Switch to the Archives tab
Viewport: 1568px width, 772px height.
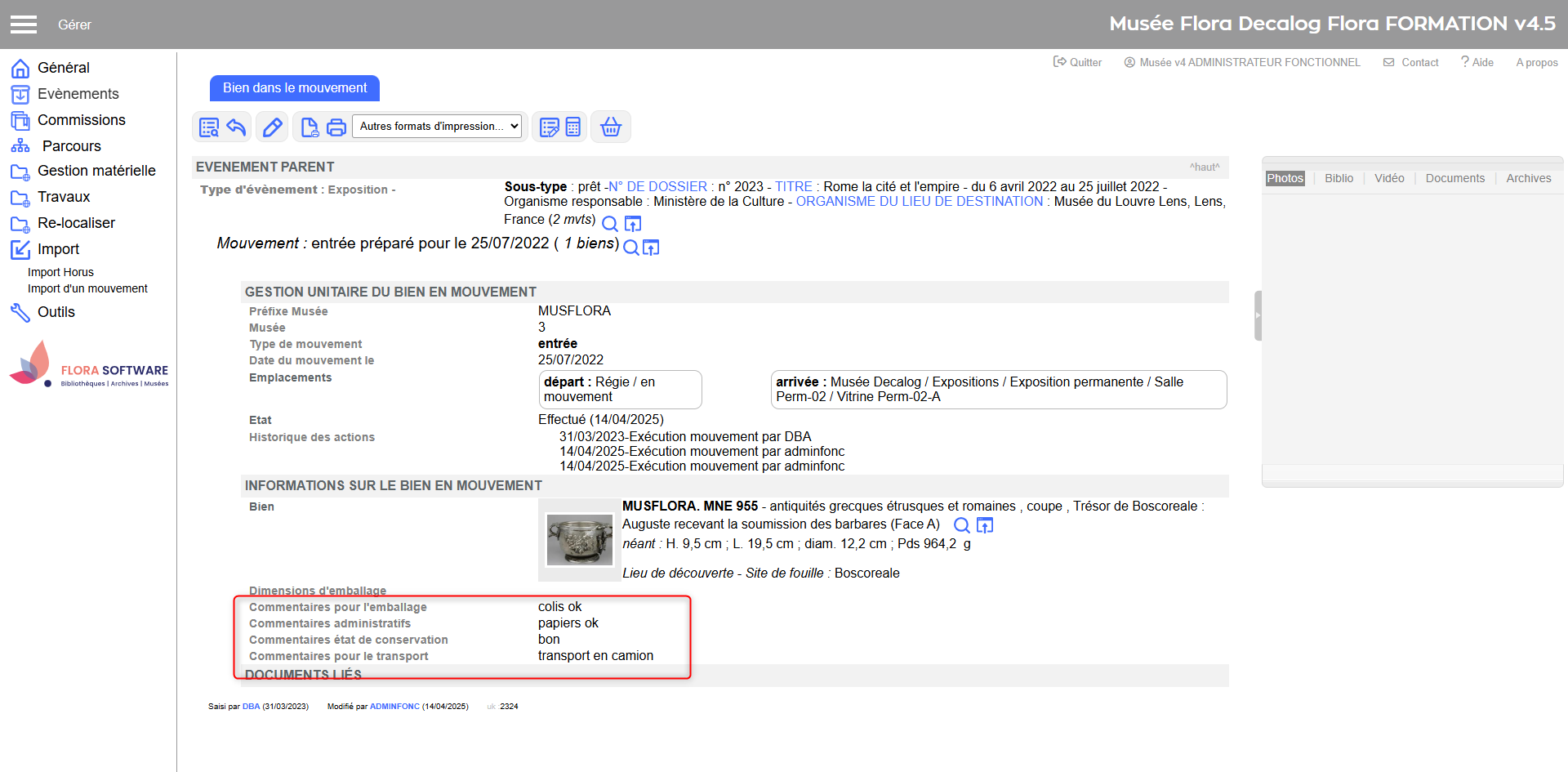1528,178
